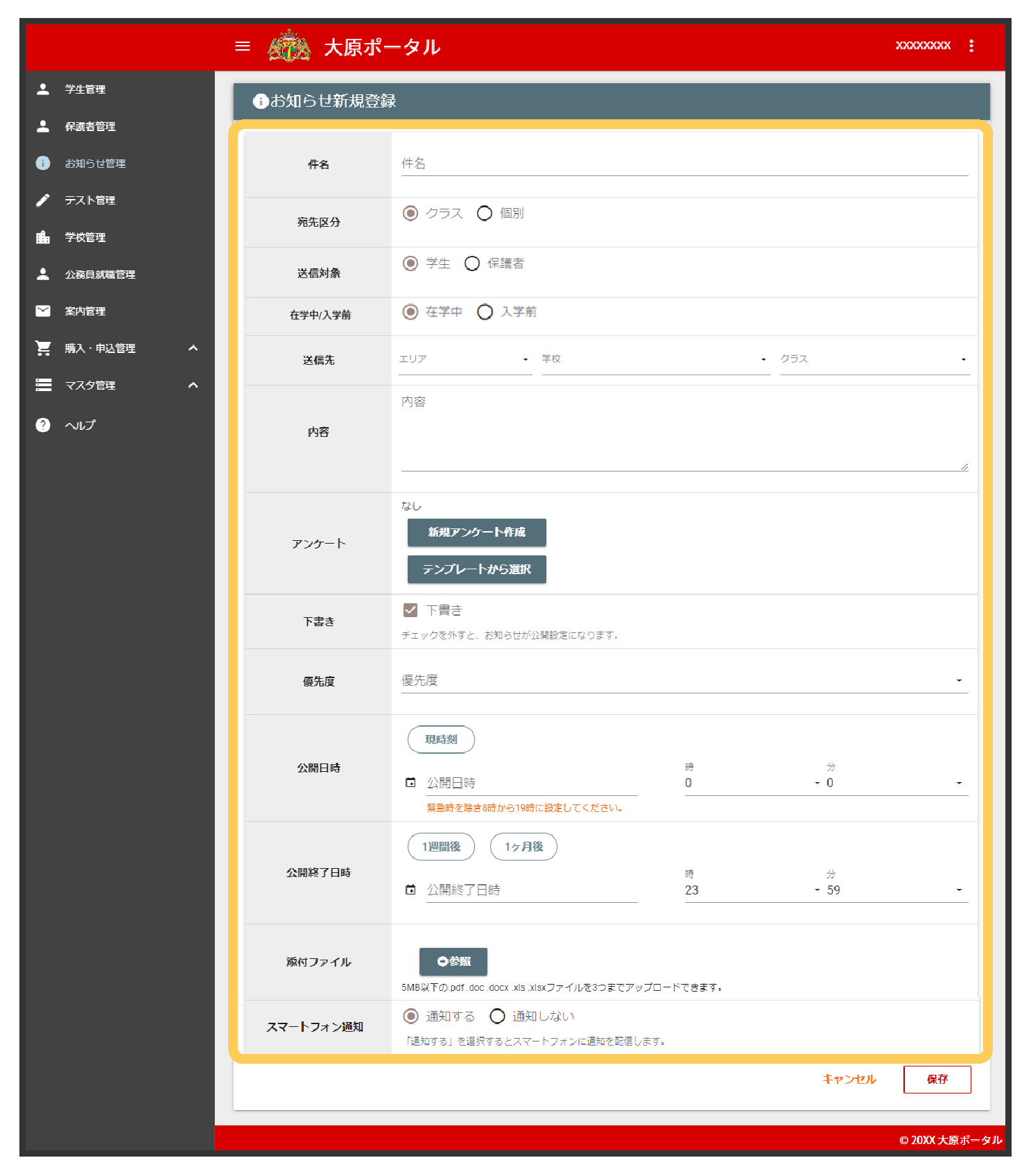The width and height of the screenshot is (1031, 1176).
Task: Click the 新規アンケート作成 button
Action: 477,533
